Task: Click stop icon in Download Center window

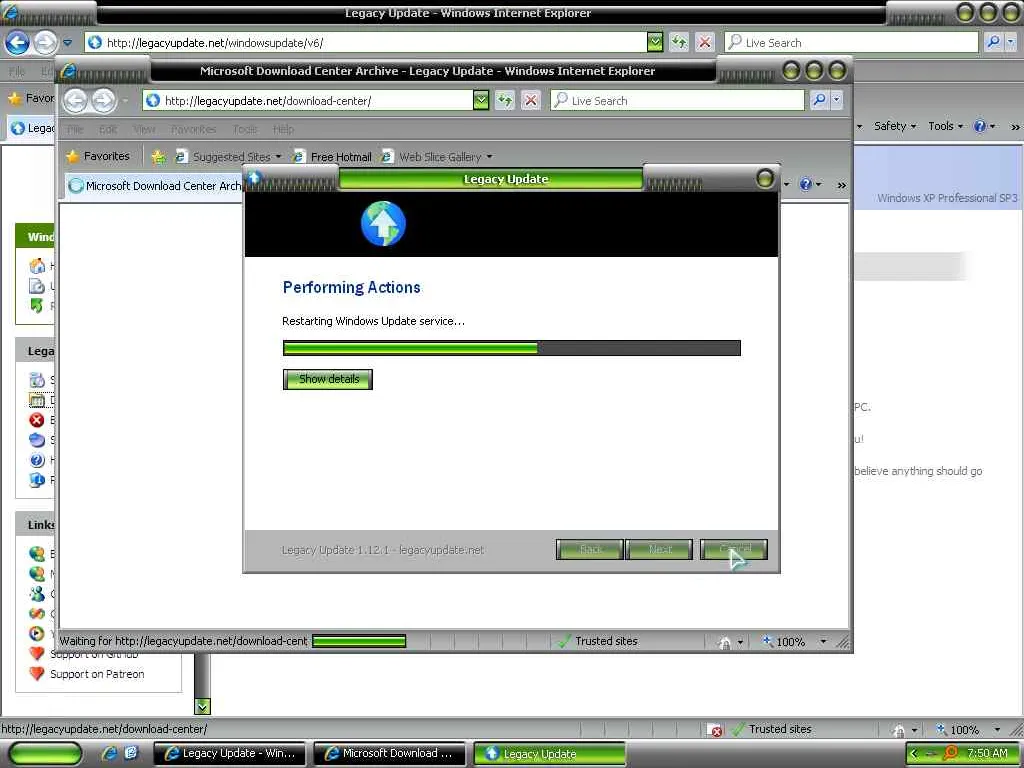Action: click(531, 101)
